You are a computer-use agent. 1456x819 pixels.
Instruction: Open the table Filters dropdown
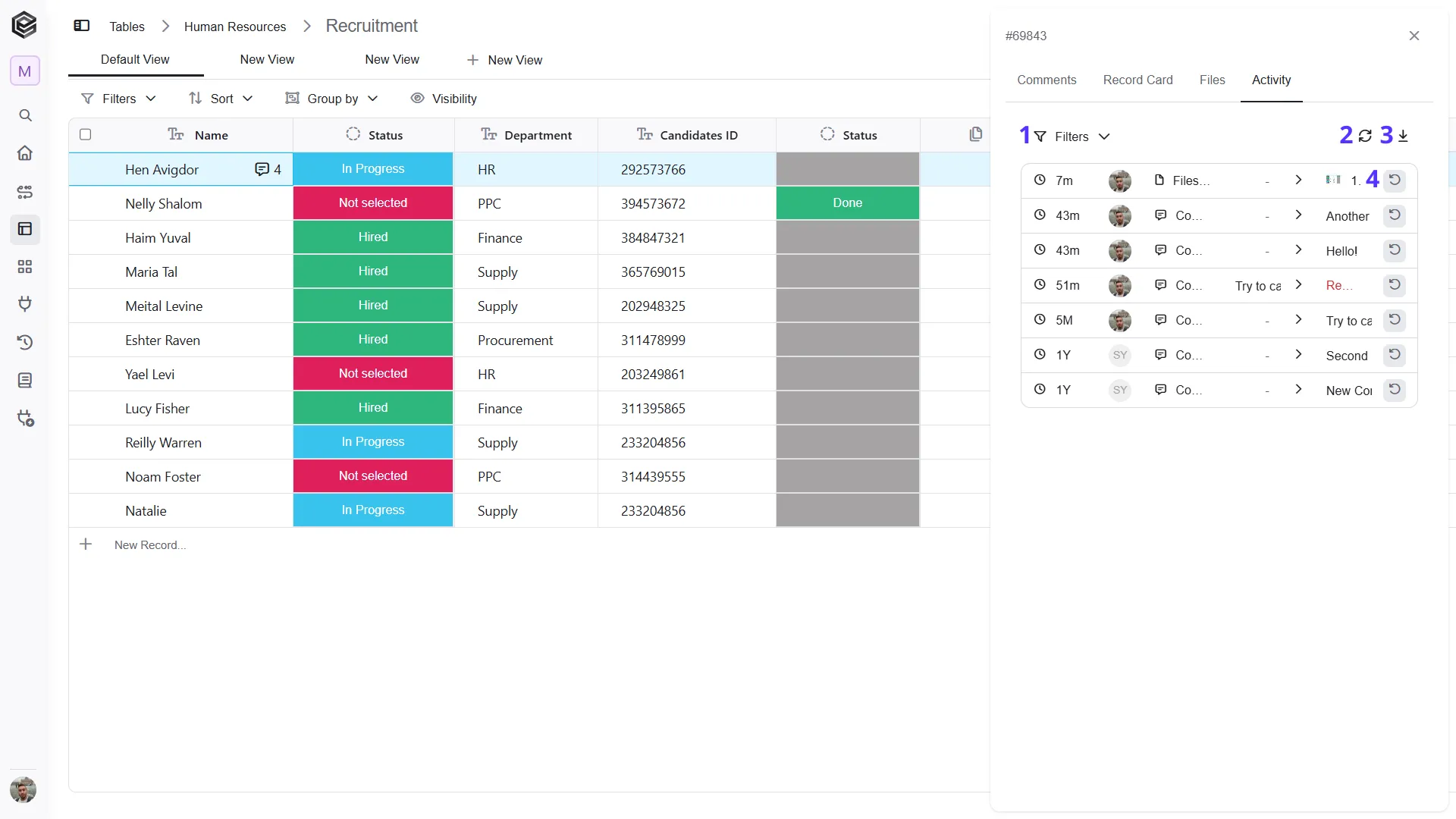(x=119, y=99)
